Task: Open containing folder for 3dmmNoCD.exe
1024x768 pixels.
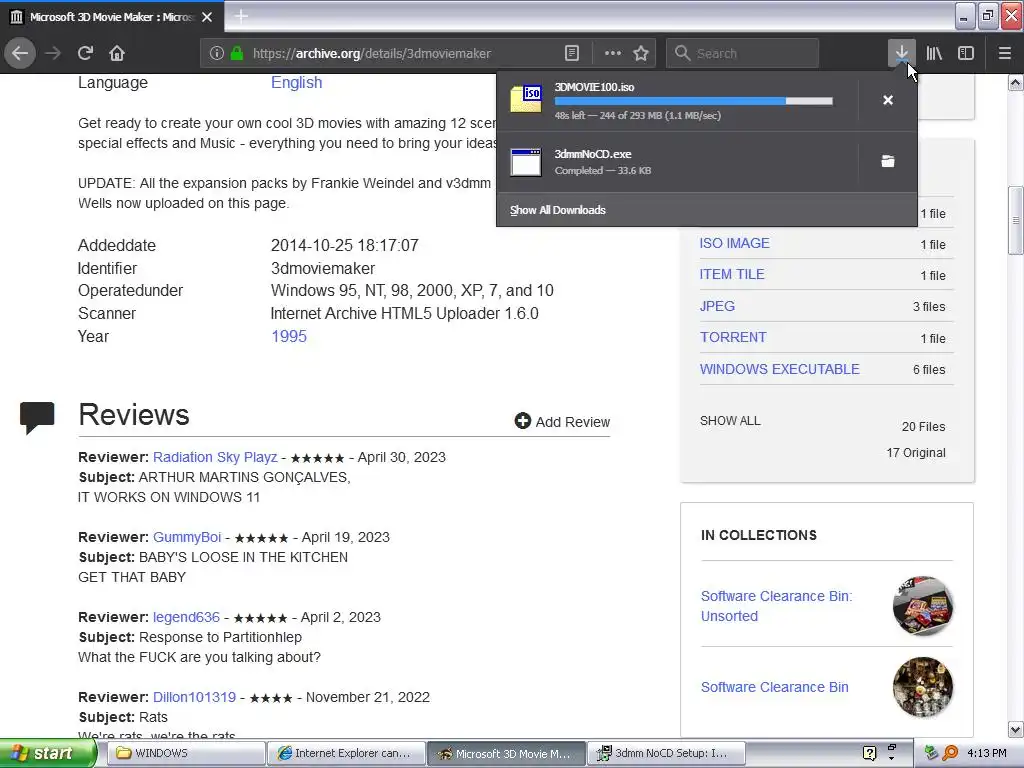Action: 888,161
